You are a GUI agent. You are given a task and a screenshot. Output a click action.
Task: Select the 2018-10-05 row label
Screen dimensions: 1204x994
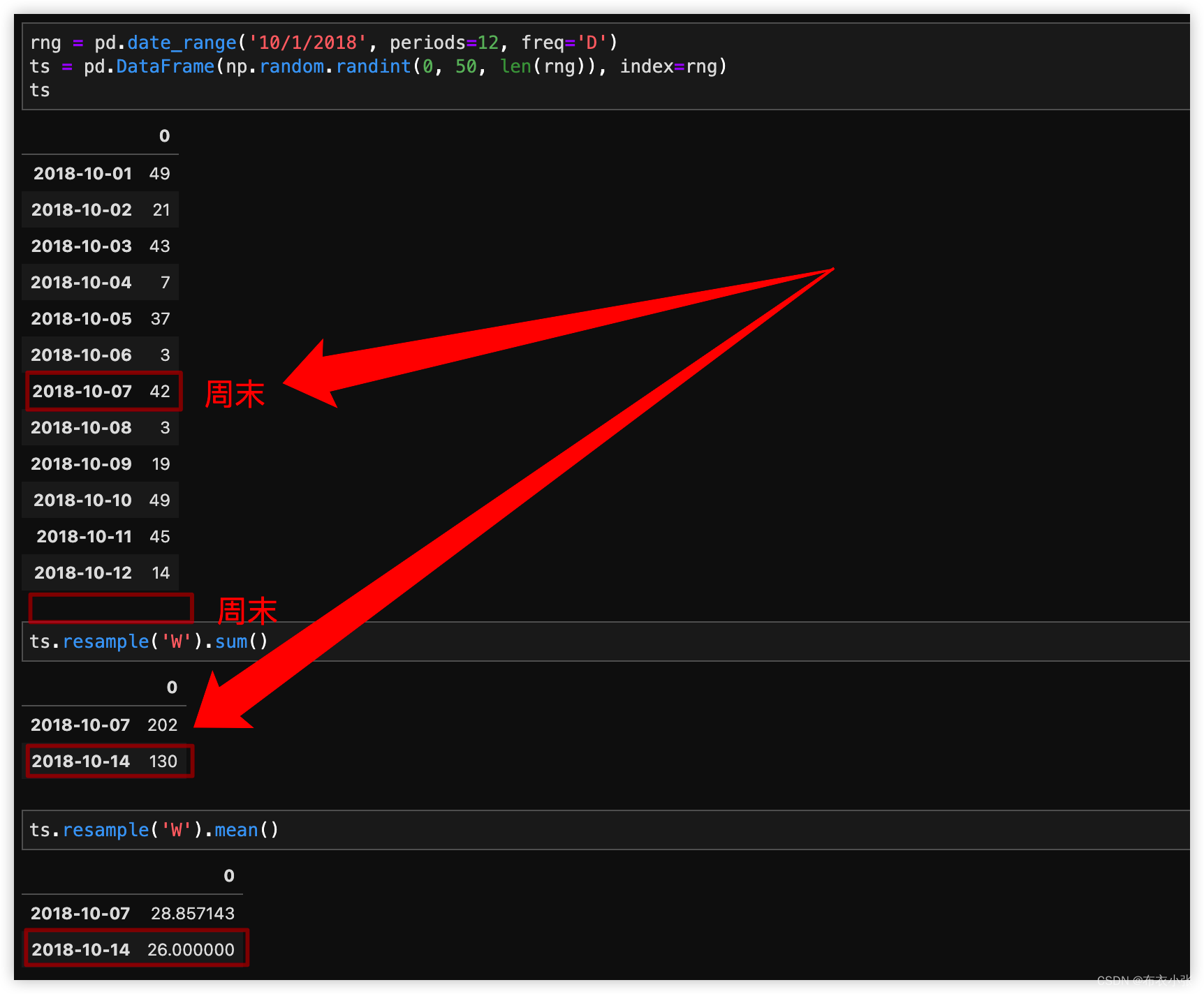tap(82, 319)
